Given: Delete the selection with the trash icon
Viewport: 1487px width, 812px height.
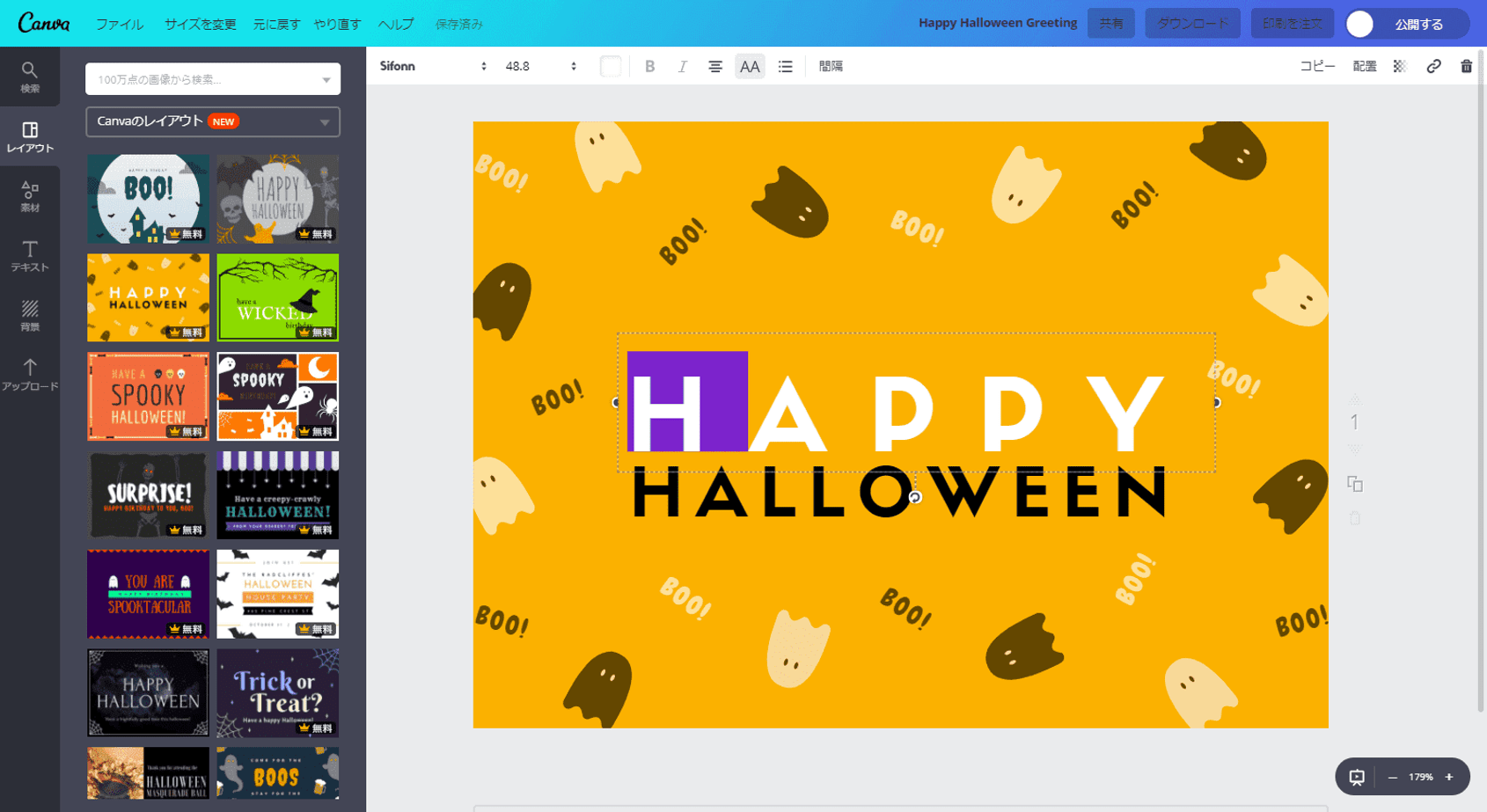Looking at the screenshot, I should click(x=1466, y=66).
